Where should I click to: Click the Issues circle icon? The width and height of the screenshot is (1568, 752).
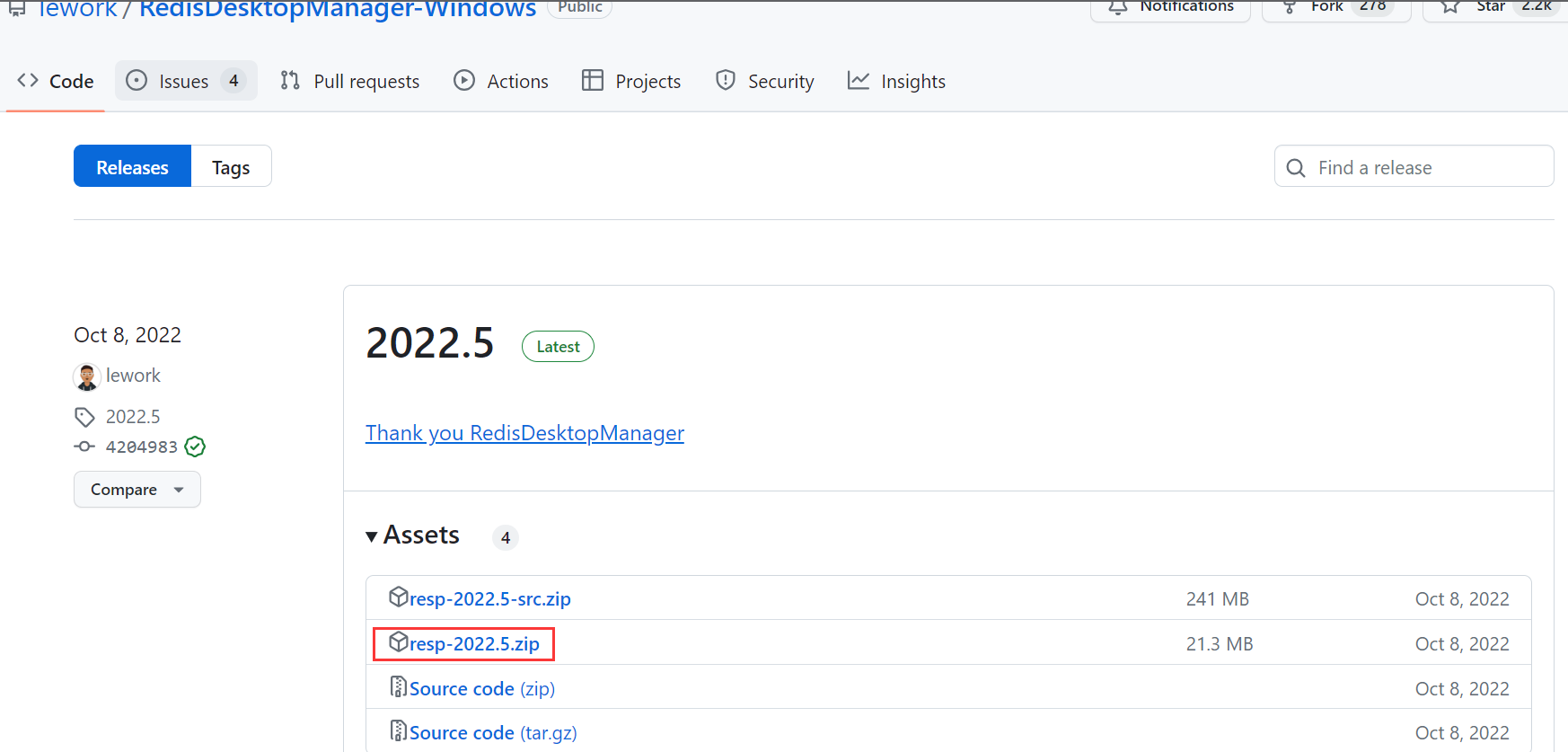click(x=137, y=81)
